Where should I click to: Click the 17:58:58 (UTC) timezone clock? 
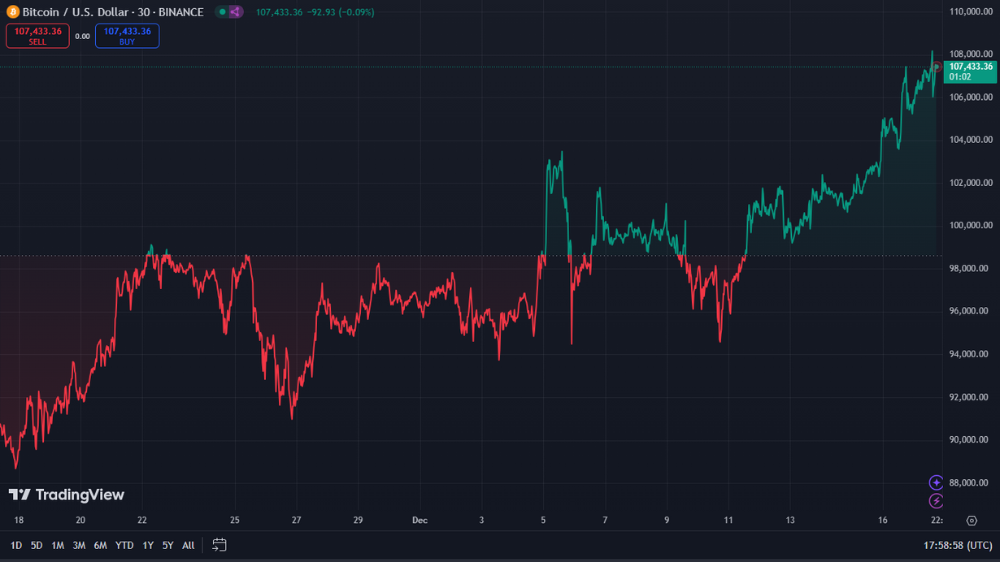click(x=958, y=545)
